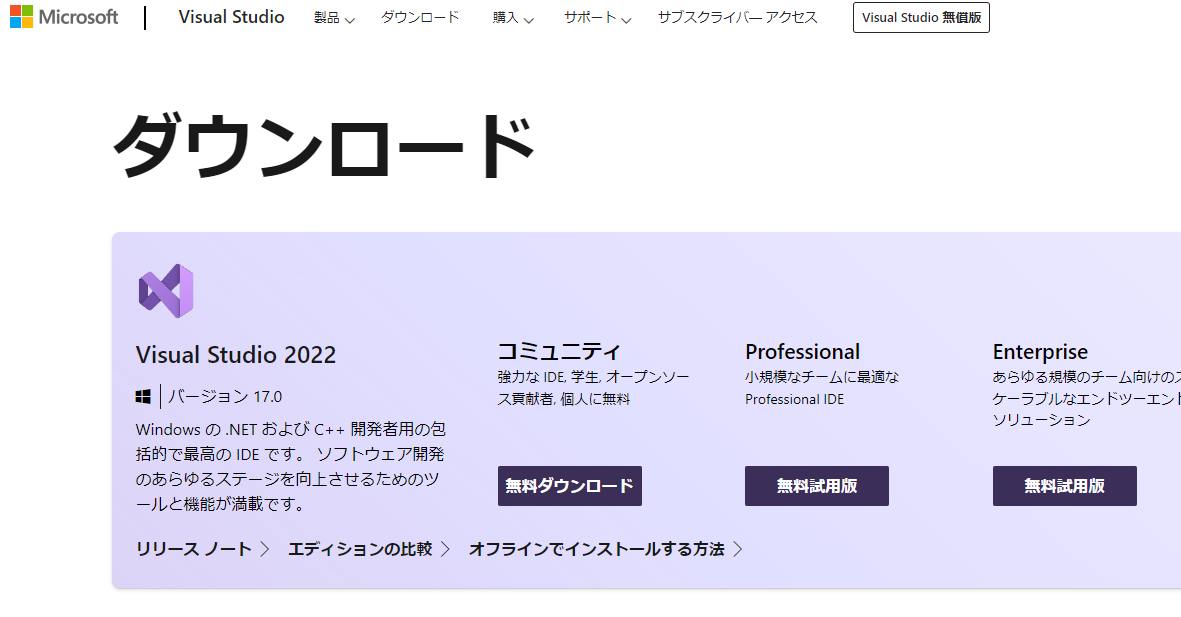
Task: Open the エディションの比較 link
Action: (x=360, y=549)
